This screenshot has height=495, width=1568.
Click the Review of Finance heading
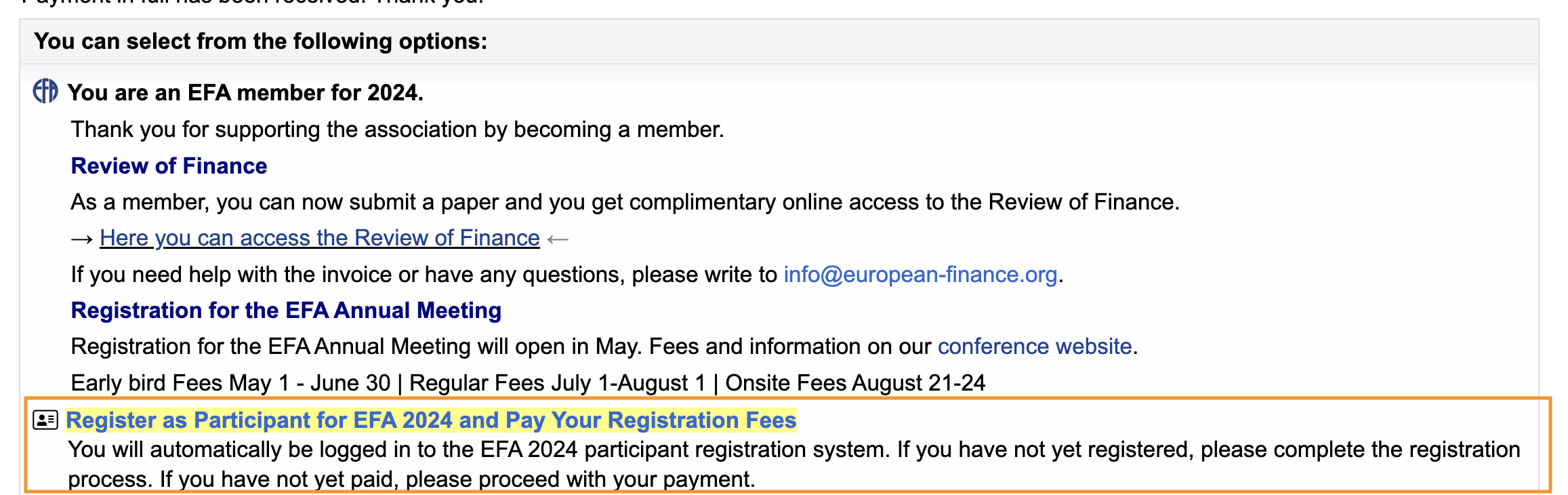click(169, 166)
